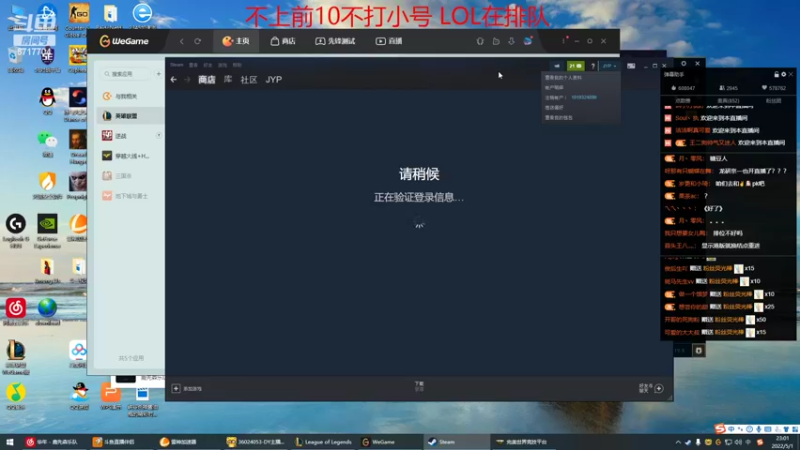Refresh the WeGame page
Viewport: 800px width, 450px height.
[197, 41]
